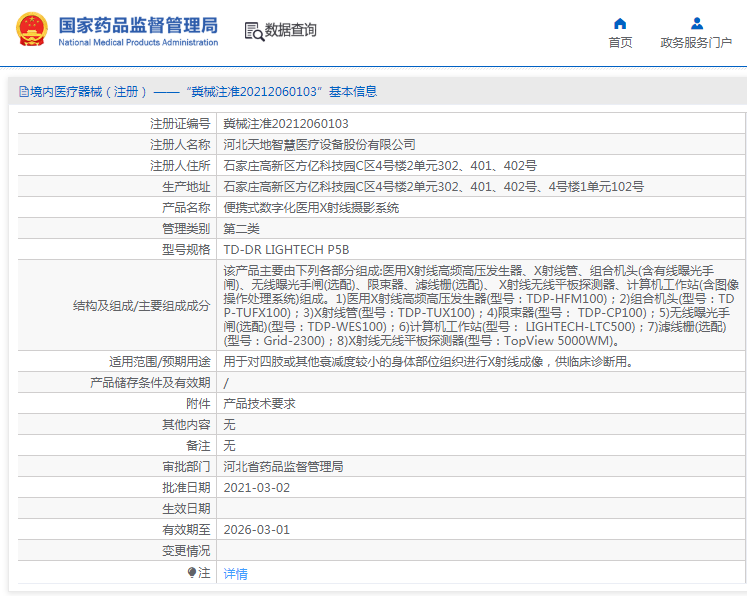The image size is (747, 596).
Task: Click the 产品储存条件及有效期 label
Action: (150, 383)
